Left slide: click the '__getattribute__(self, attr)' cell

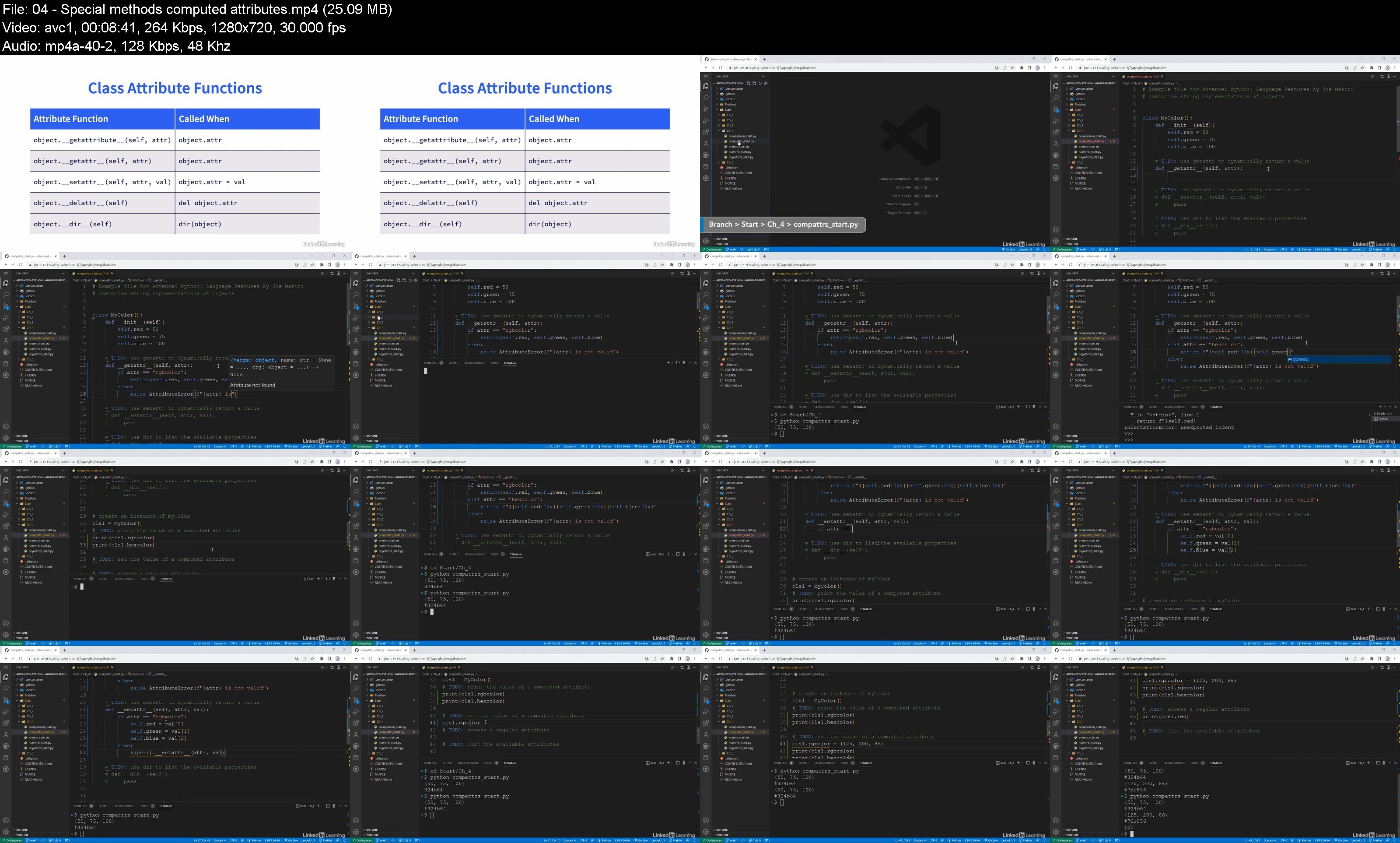[x=102, y=140]
